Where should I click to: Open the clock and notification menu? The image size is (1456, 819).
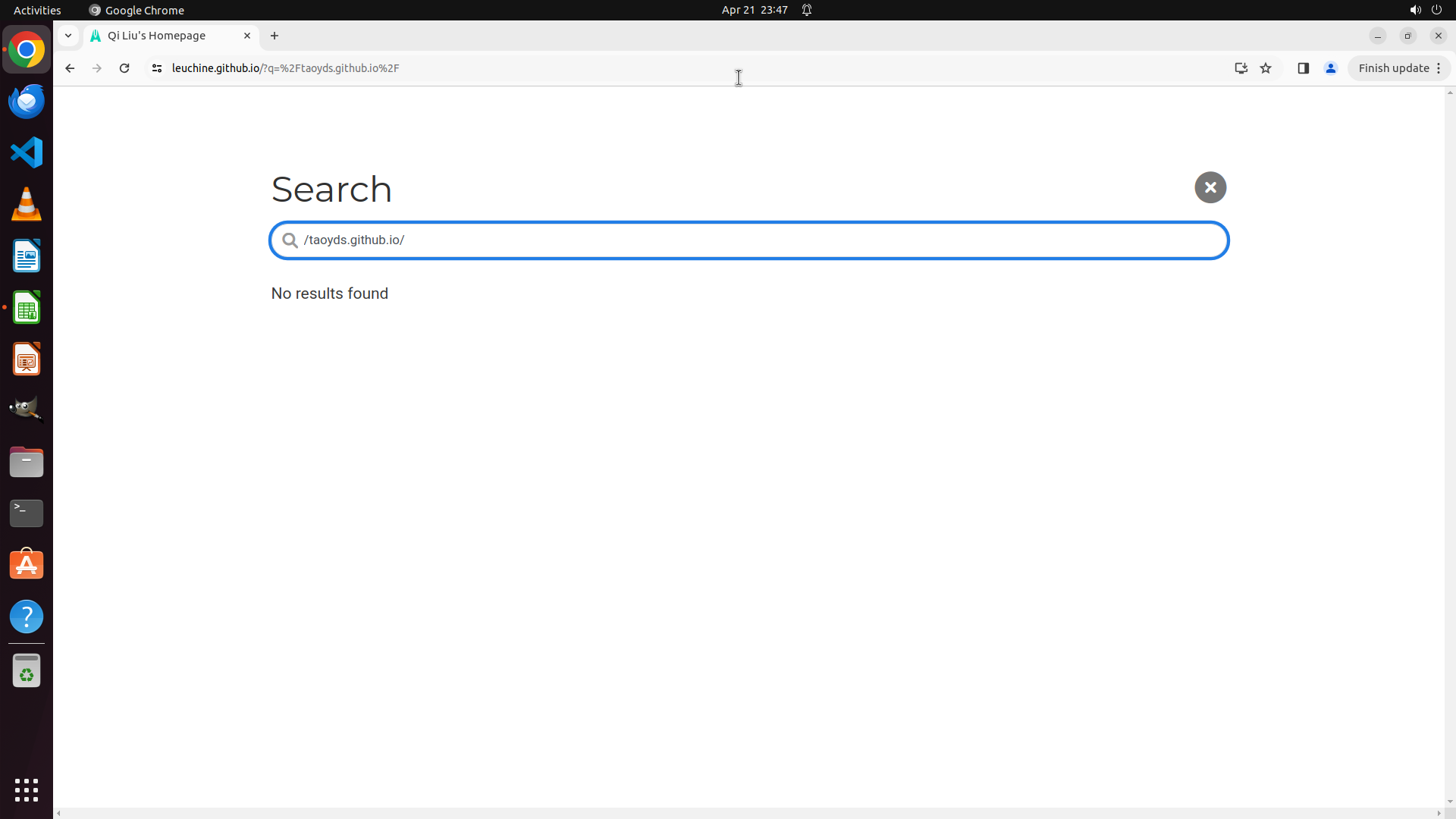[x=755, y=10]
